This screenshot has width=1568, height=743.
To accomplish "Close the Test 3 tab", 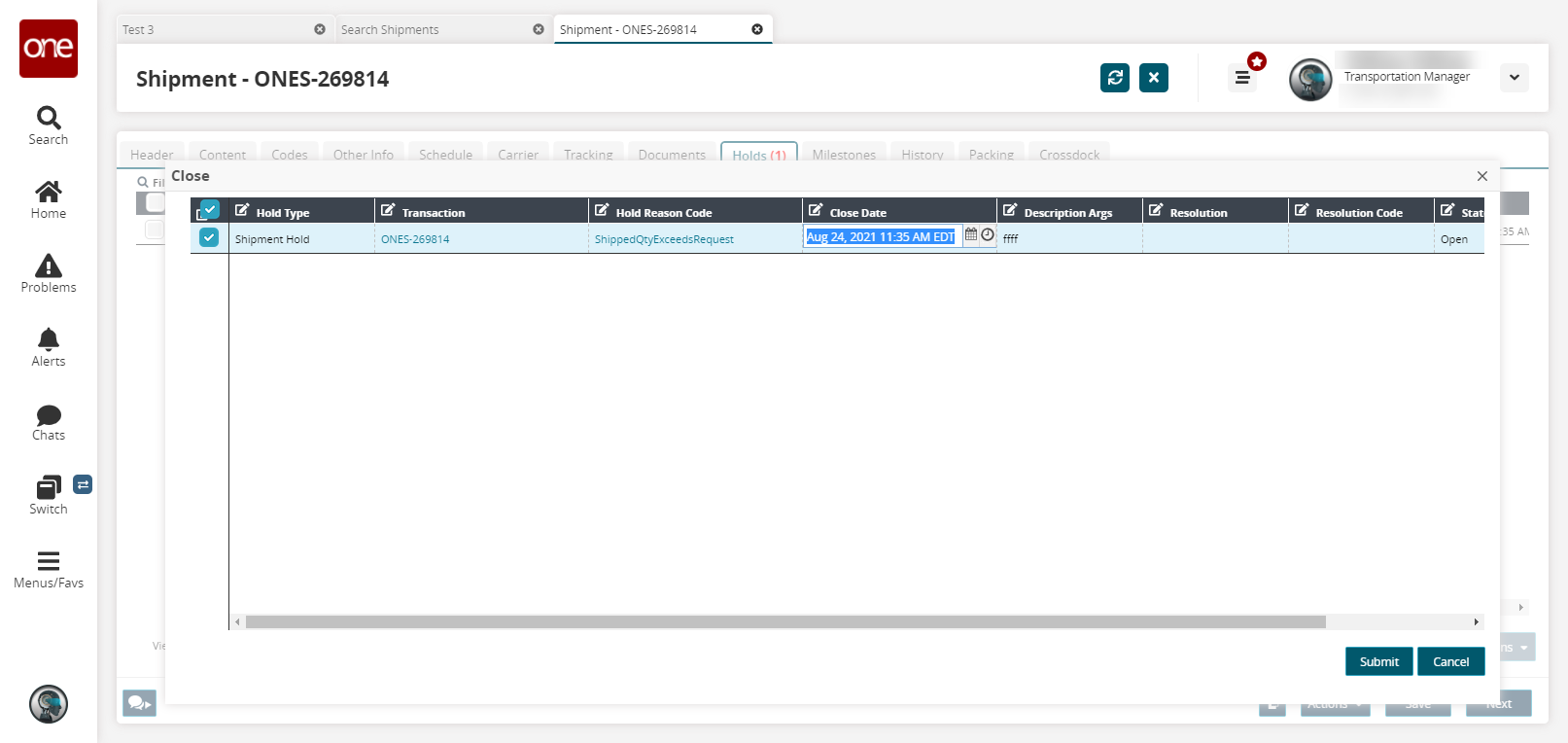I will 320,29.
